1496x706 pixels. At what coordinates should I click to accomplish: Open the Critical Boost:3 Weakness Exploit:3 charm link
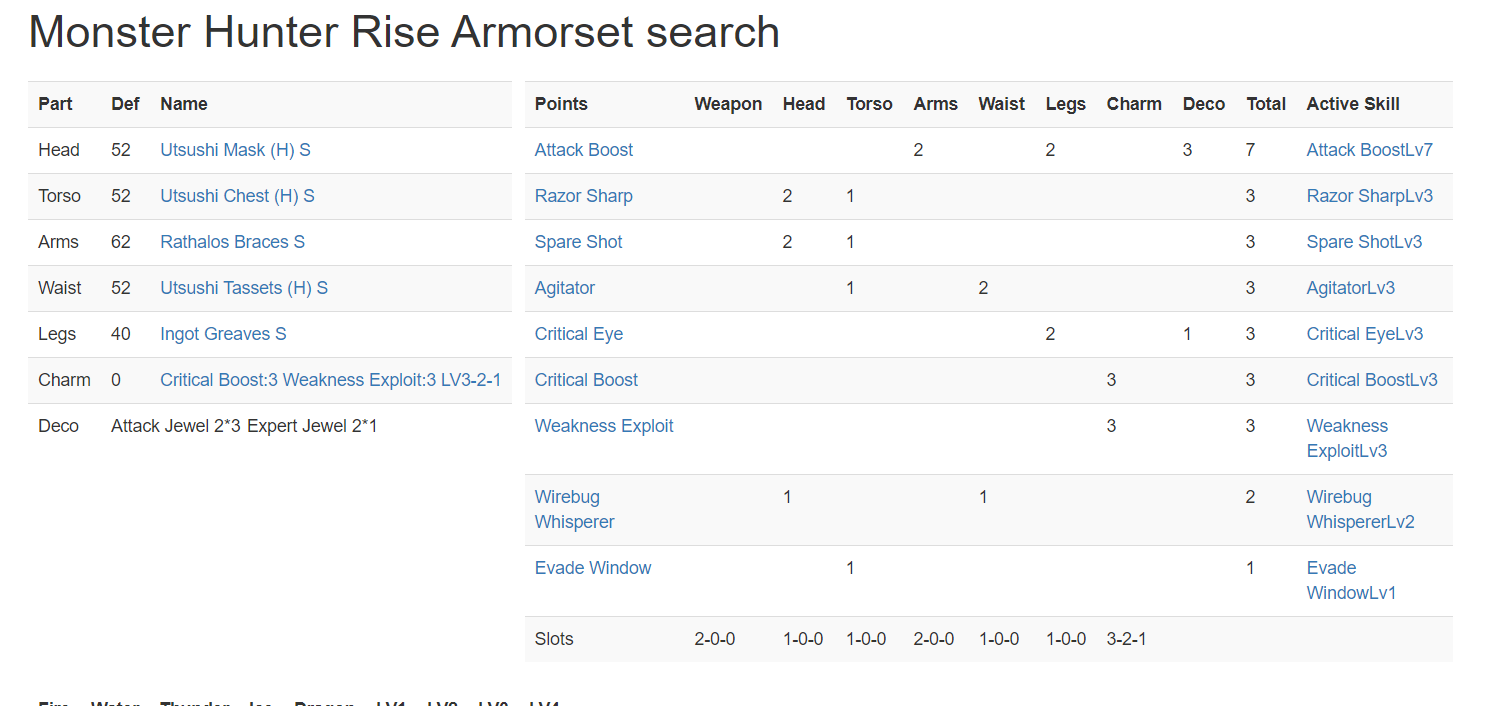(330, 380)
